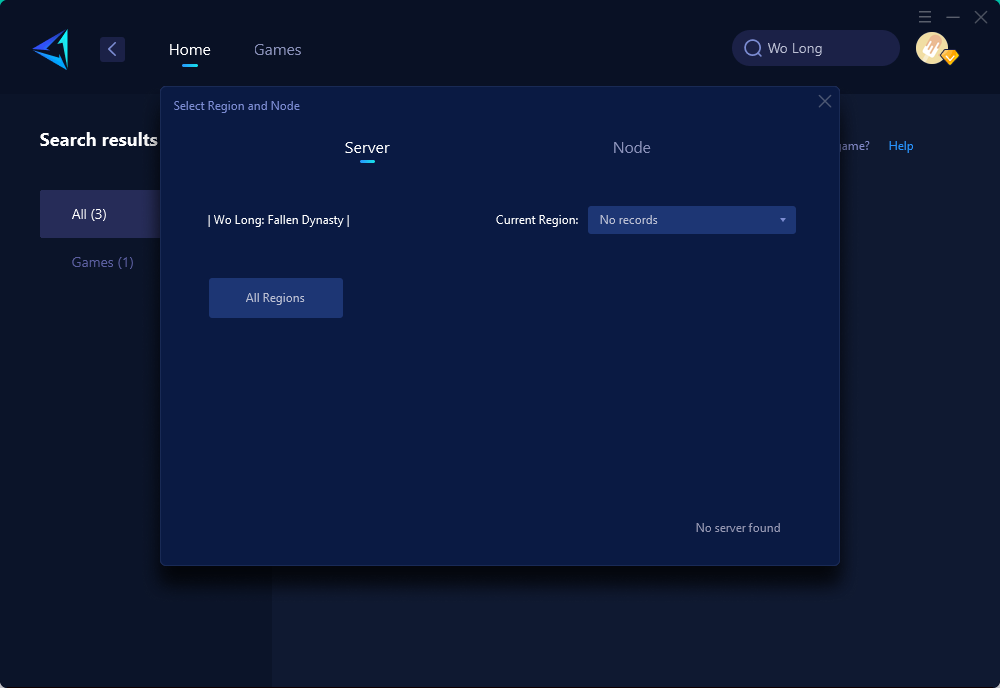Click the search magnifier icon

[x=753, y=48]
